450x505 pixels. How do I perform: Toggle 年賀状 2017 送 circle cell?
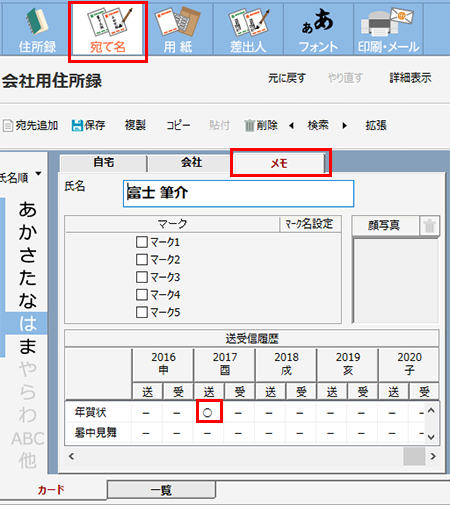(x=207, y=413)
